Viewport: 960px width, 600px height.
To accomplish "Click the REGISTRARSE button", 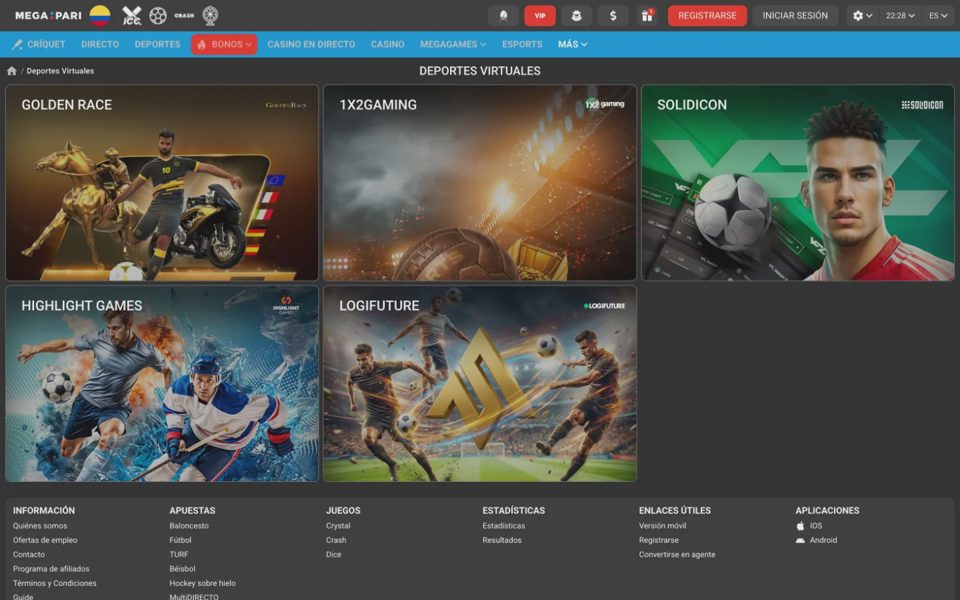I will click(707, 15).
